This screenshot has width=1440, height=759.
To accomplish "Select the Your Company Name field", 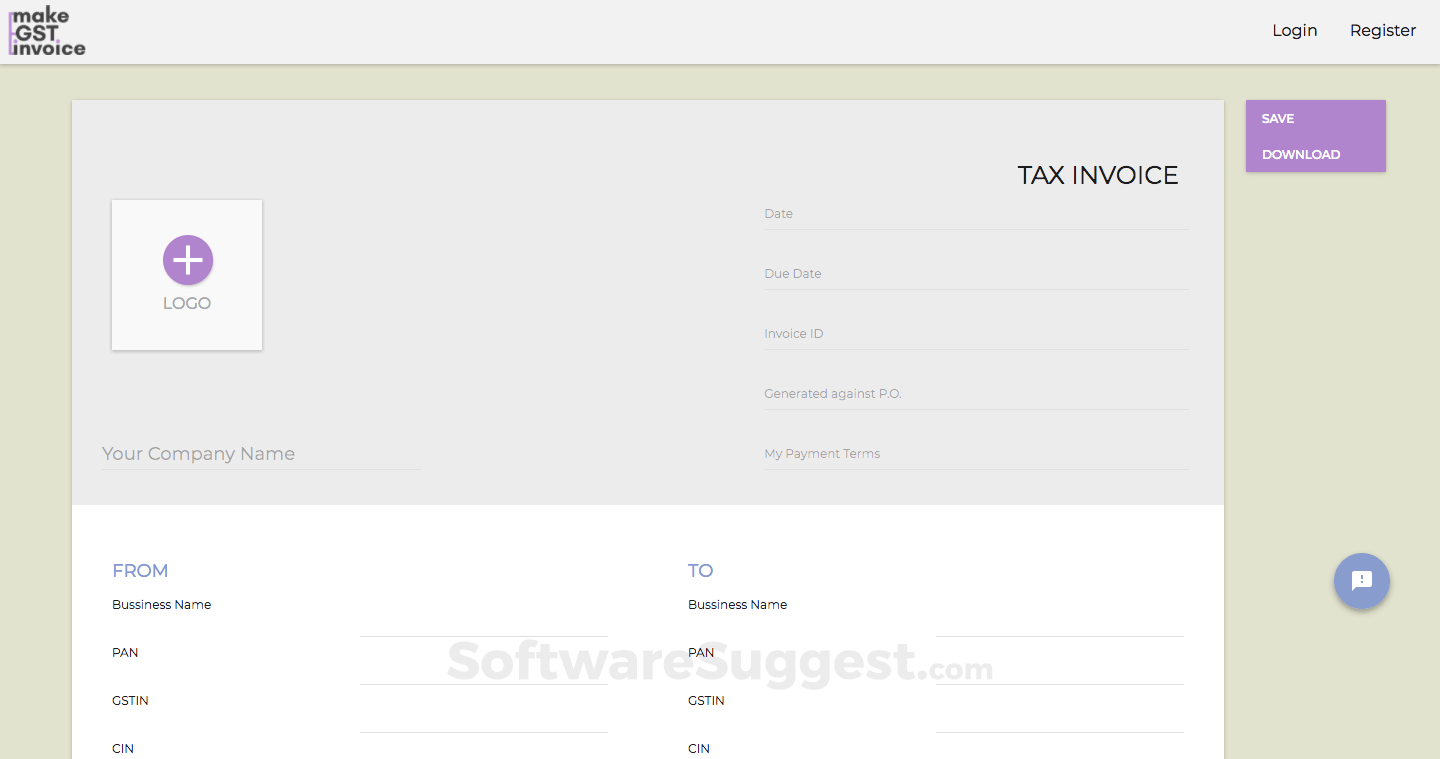I will [x=260, y=454].
